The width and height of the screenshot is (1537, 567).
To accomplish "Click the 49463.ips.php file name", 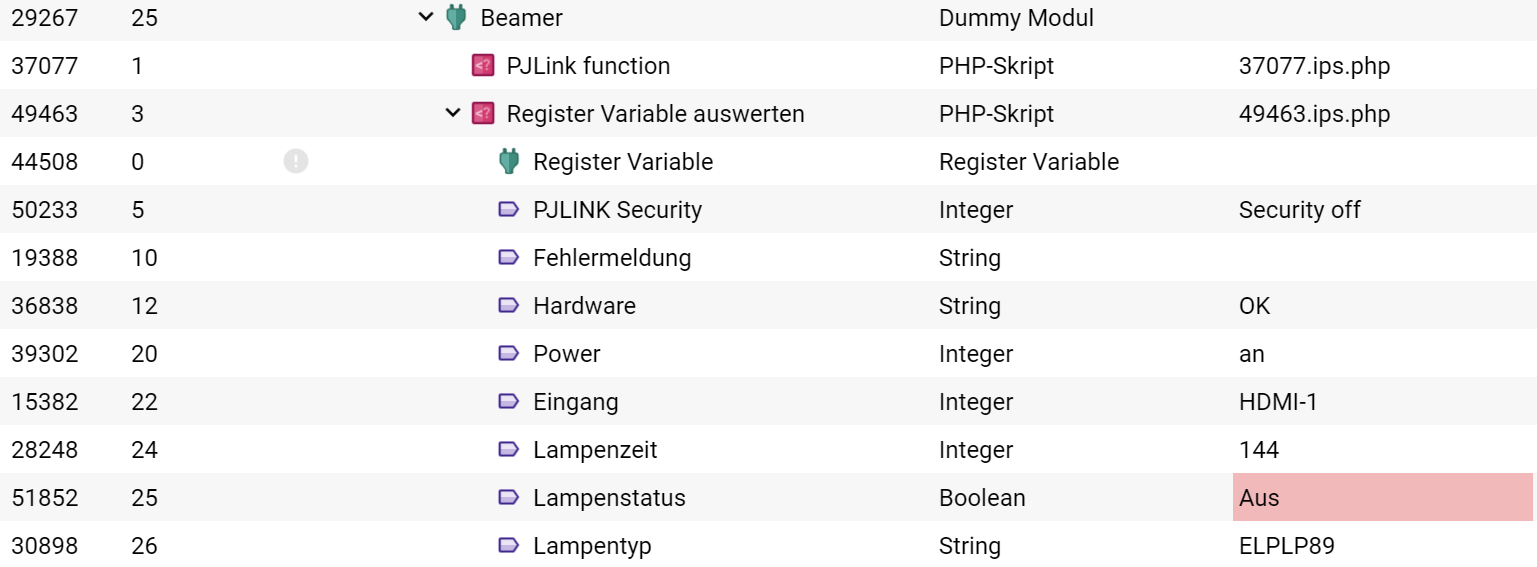I will click(1314, 114).
